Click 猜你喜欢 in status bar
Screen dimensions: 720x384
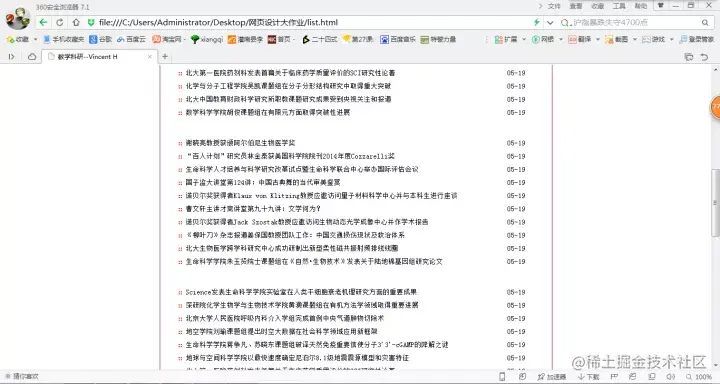(22, 377)
